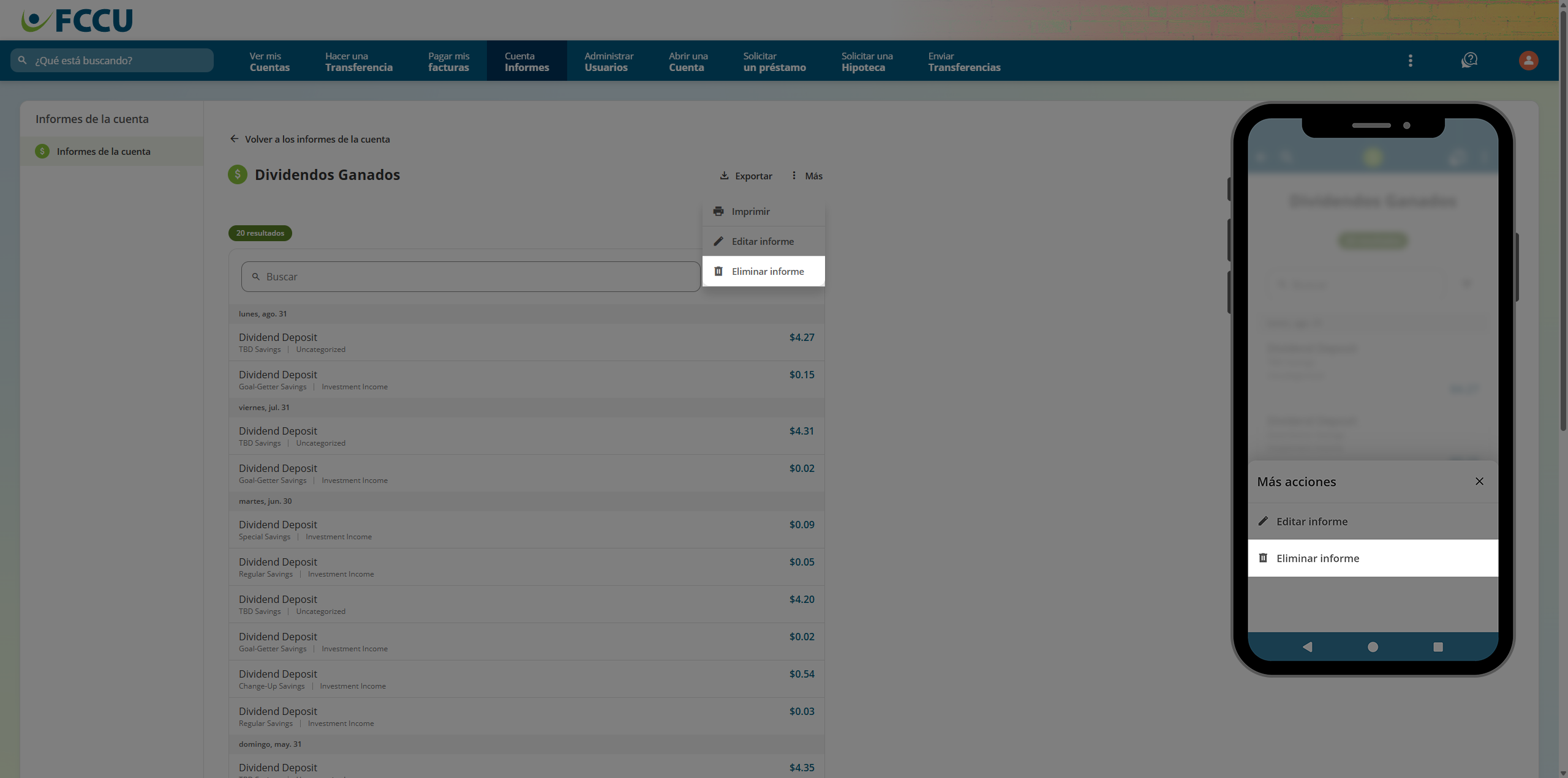The image size is (1568, 778).
Task: Click the printer icon for Imprimir
Action: click(718, 211)
